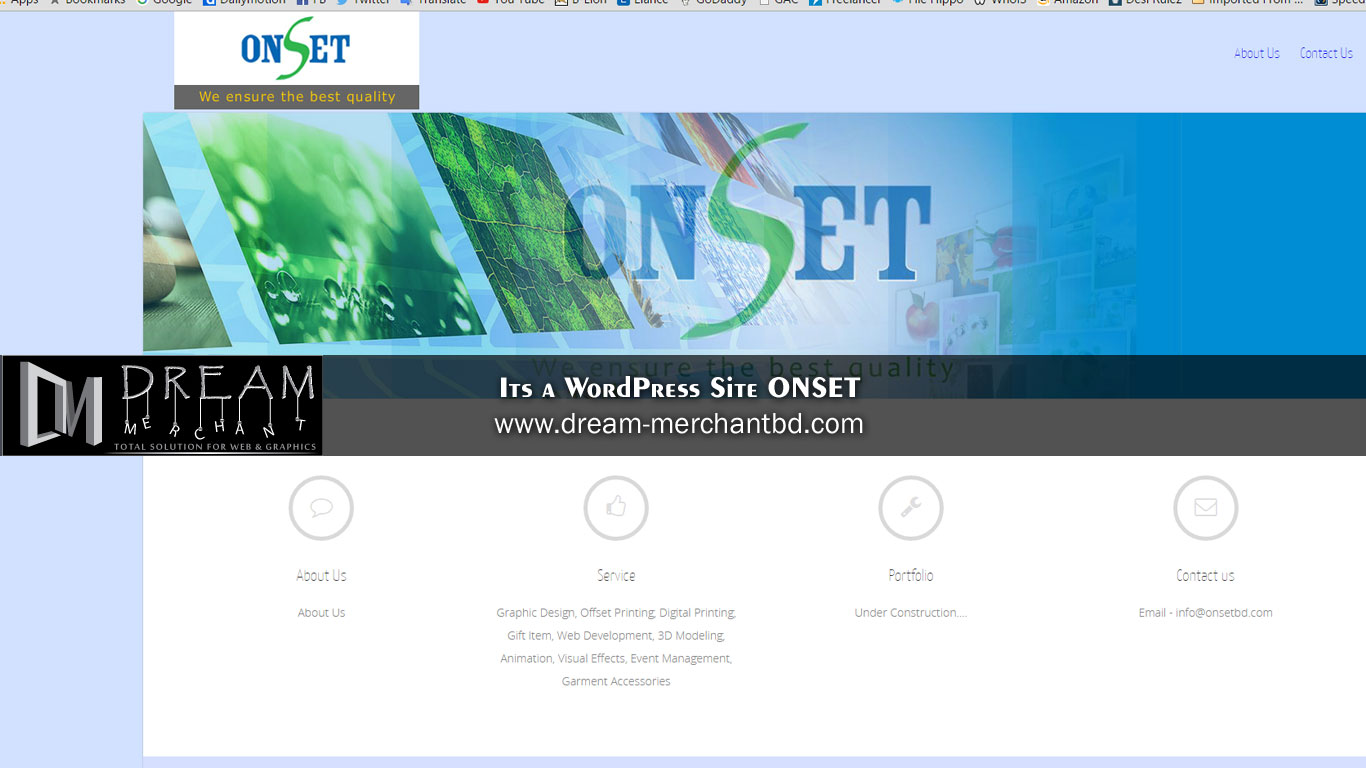Click the Its a WordPress Site ONSET caption
The width and height of the screenshot is (1366, 768).
680,388
